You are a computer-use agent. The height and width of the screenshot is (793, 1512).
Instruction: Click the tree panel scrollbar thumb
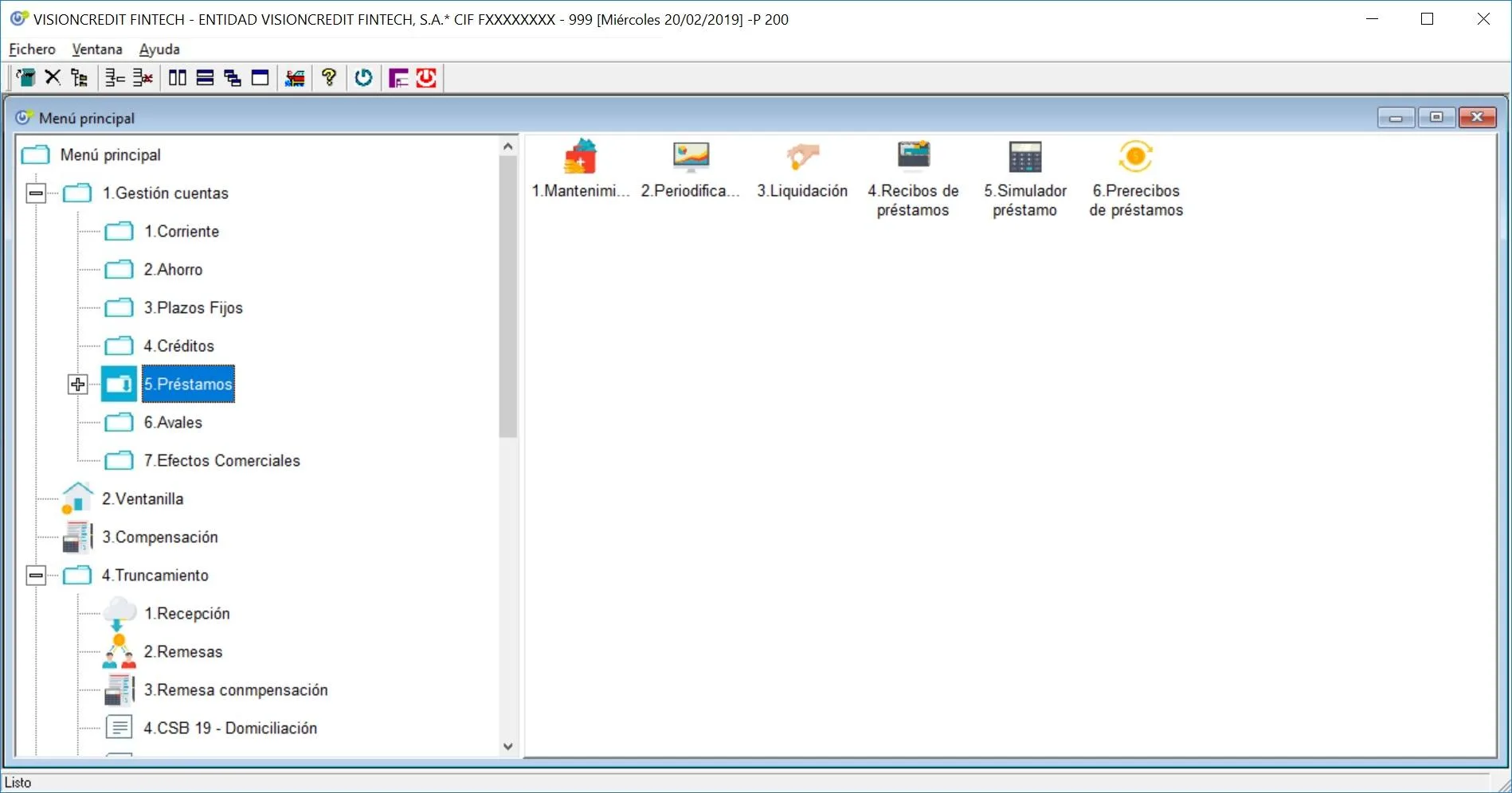click(508, 297)
